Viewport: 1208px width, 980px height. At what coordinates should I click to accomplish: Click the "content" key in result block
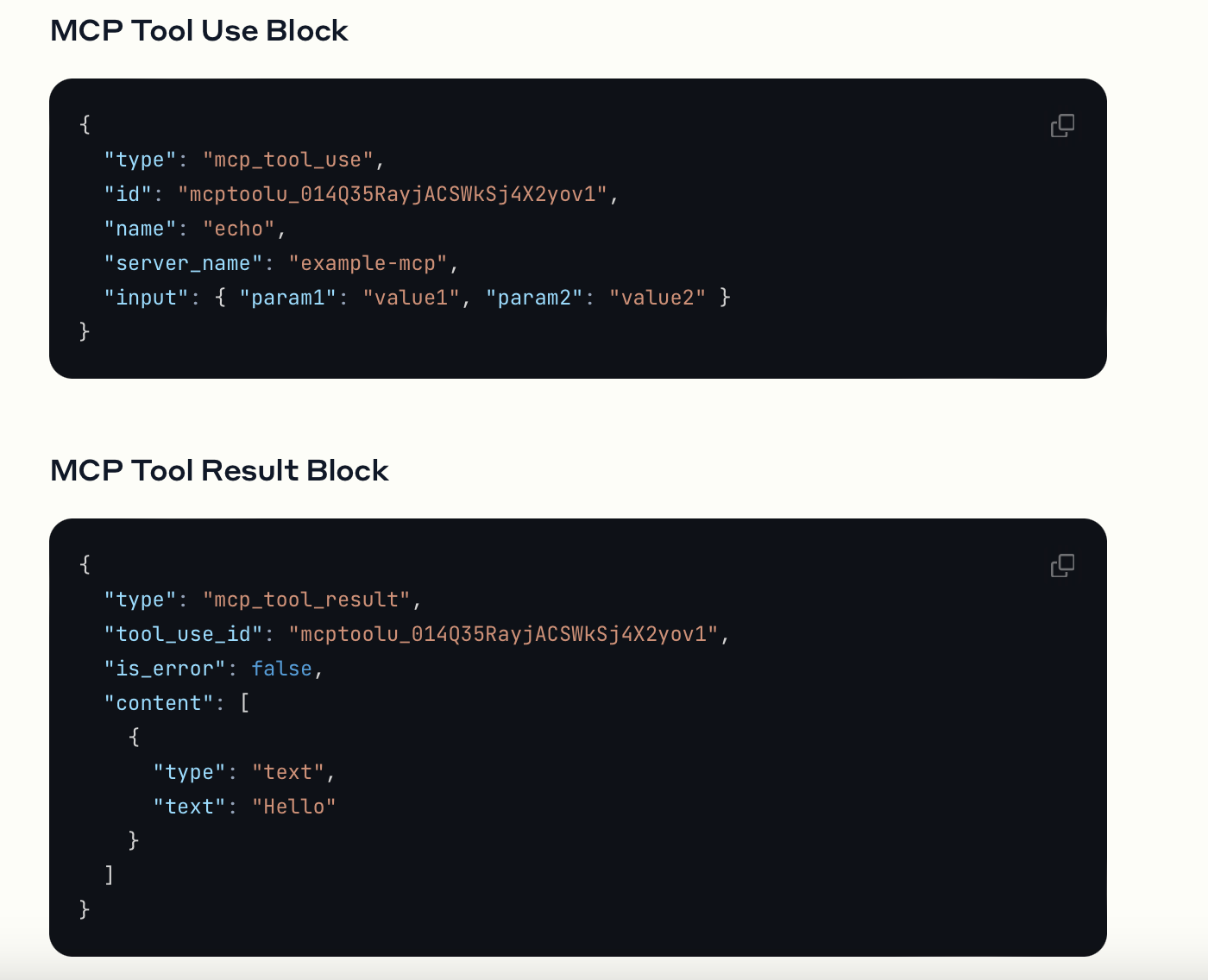coord(159,703)
